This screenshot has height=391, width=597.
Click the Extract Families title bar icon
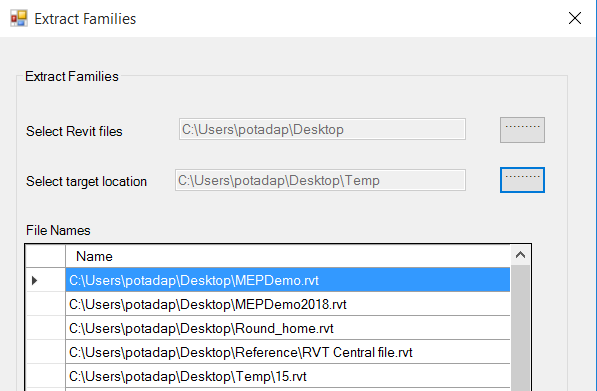(x=19, y=18)
